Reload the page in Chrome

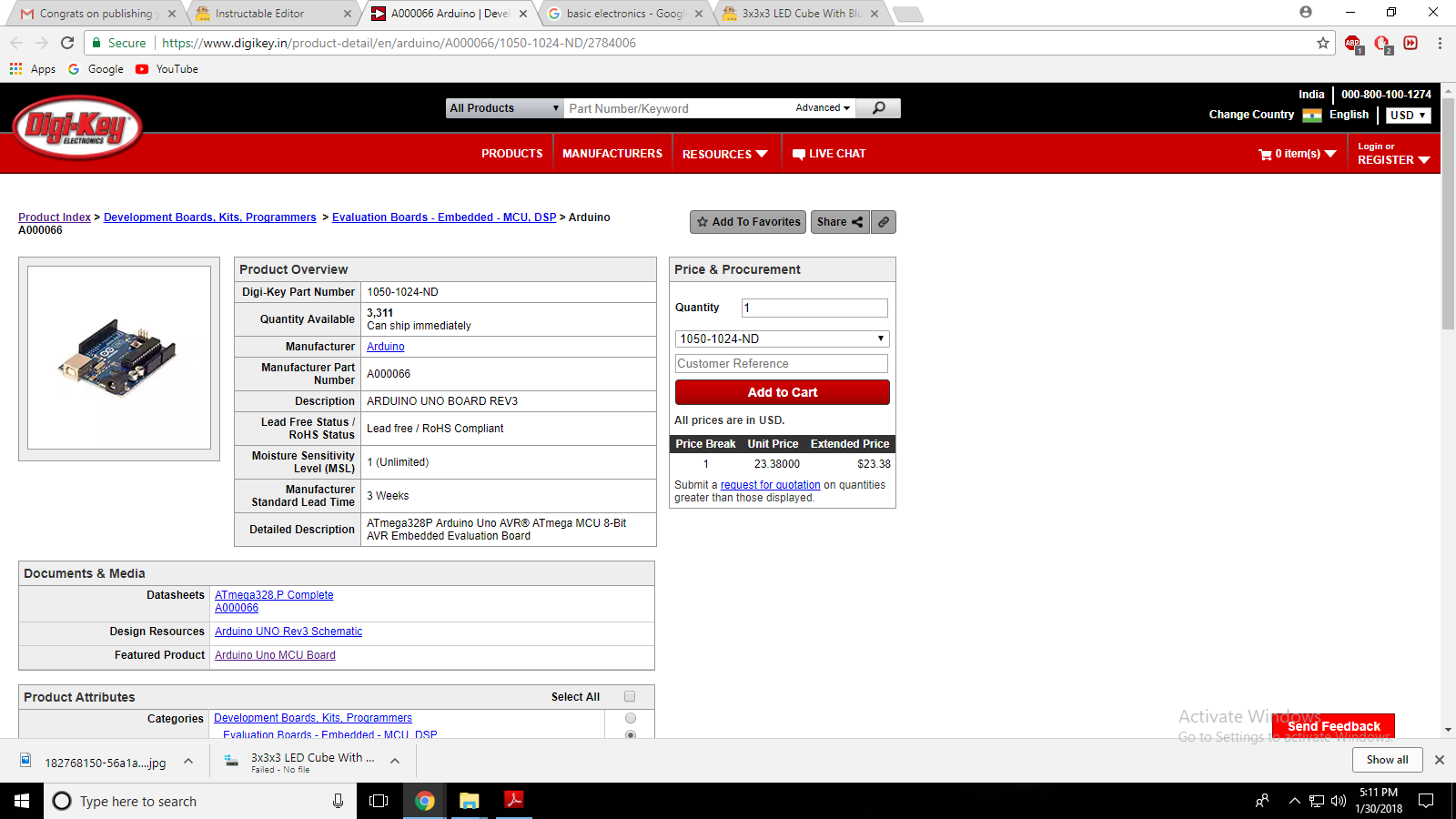(x=67, y=43)
